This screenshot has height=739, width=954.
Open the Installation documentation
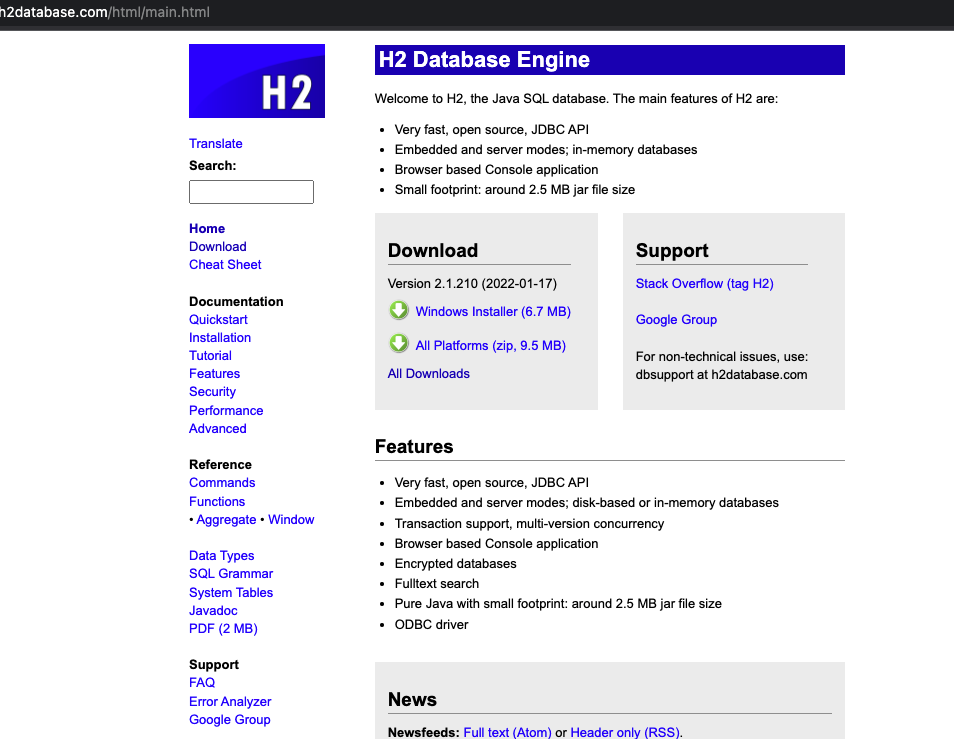coord(220,338)
